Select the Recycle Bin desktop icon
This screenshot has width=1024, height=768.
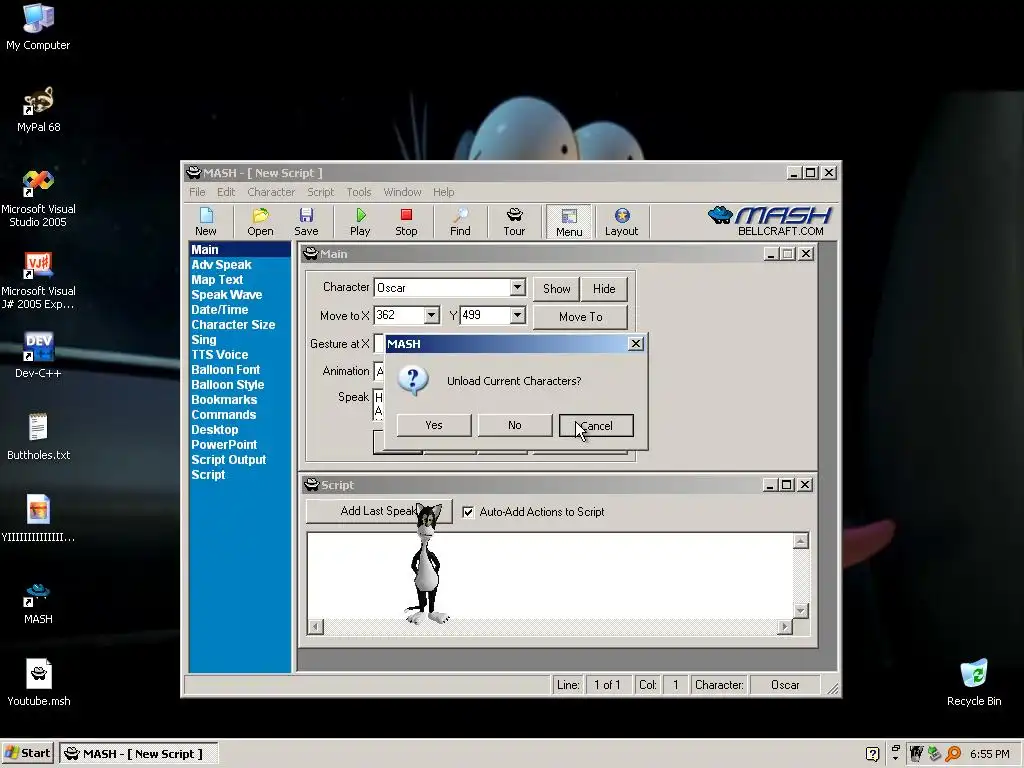point(974,683)
